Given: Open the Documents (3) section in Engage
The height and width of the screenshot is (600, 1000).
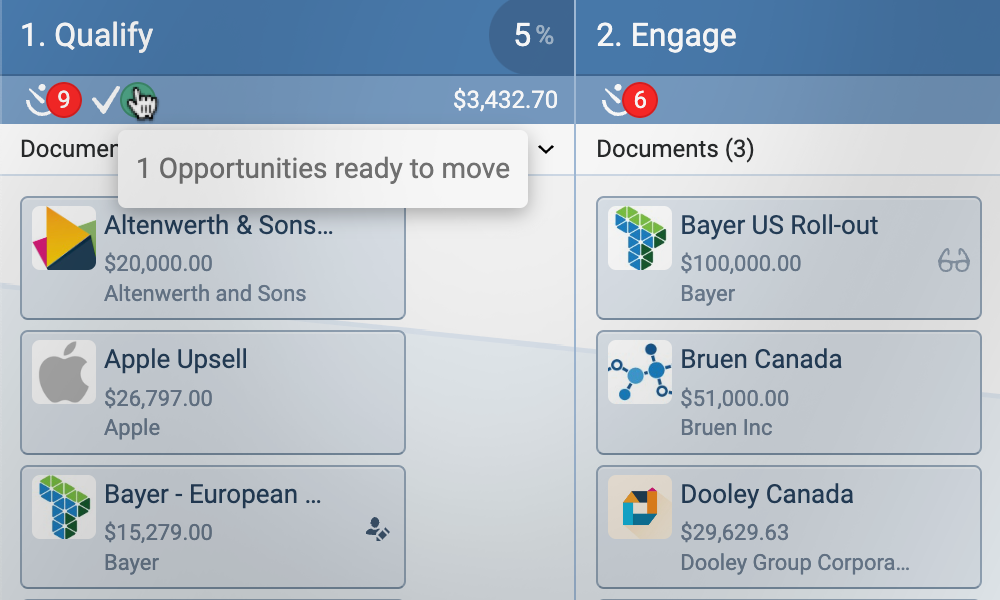Looking at the screenshot, I should click(x=675, y=149).
